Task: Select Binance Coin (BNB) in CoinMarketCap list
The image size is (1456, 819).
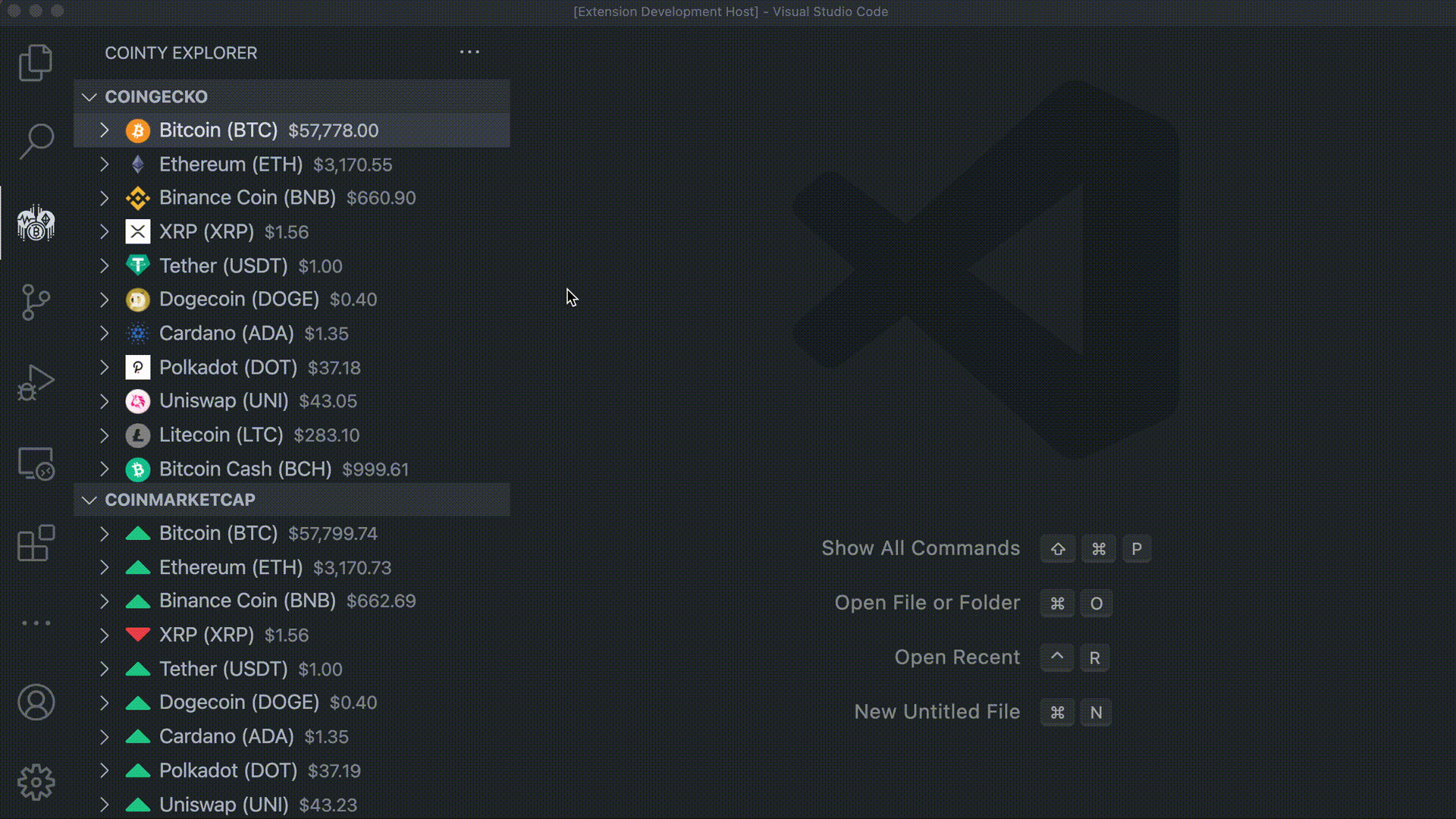Action: [x=247, y=601]
